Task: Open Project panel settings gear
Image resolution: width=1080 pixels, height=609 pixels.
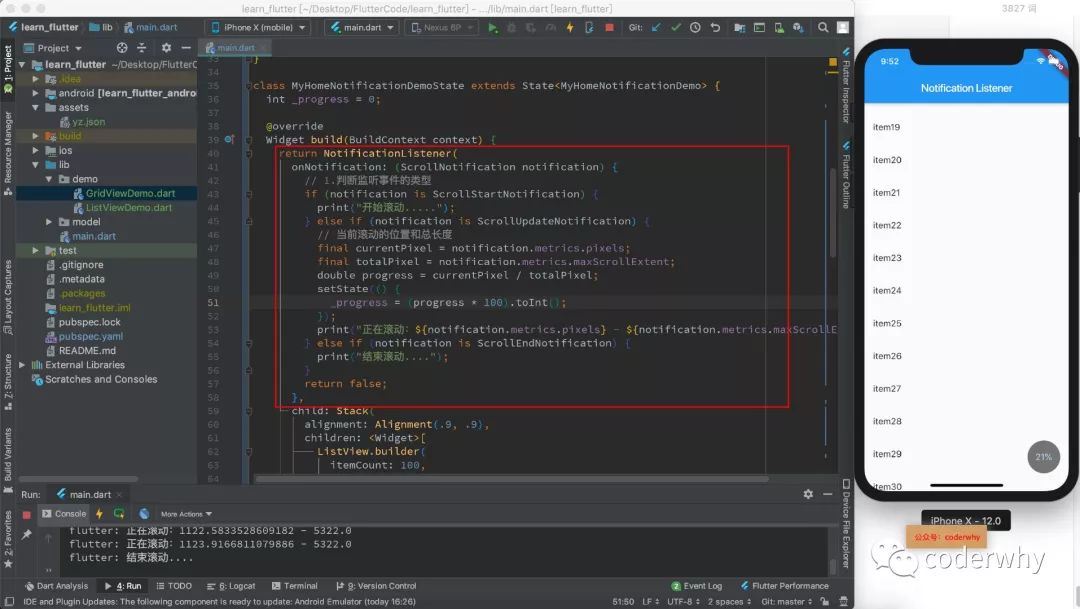Action: click(x=166, y=48)
